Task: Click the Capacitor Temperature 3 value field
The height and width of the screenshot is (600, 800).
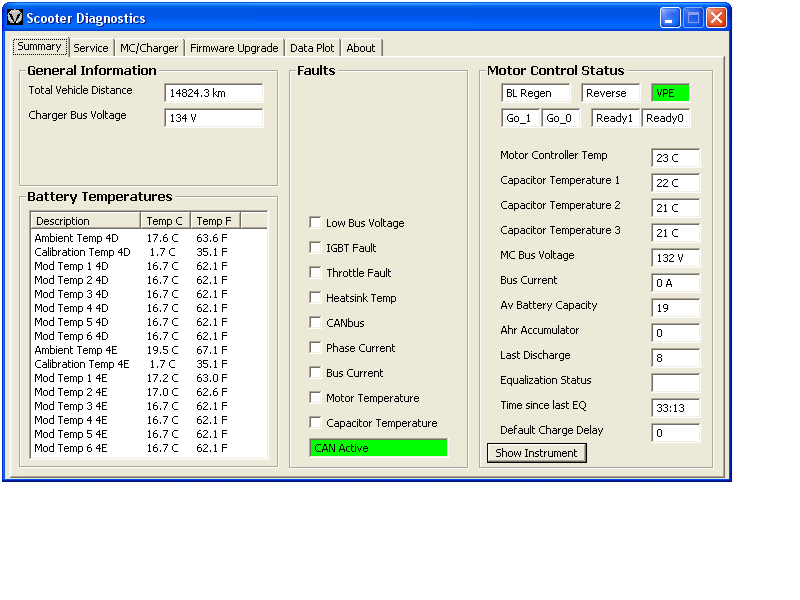Action: tap(676, 233)
